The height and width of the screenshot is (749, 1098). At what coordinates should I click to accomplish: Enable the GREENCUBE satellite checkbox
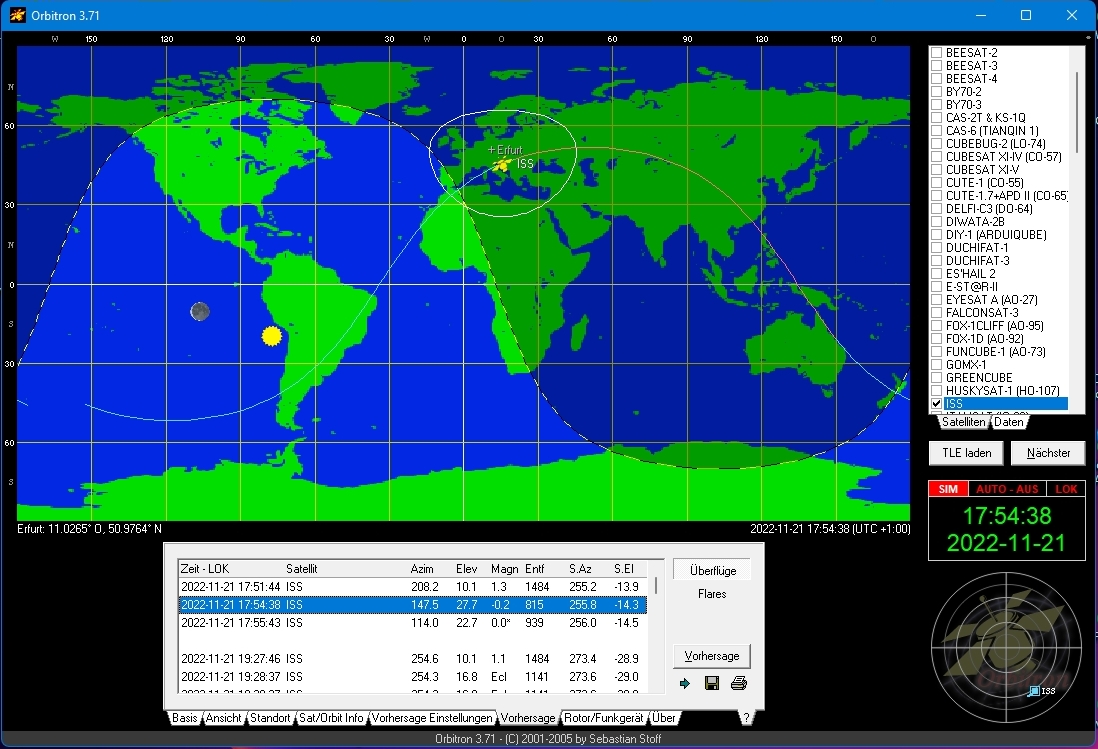pos(937,378)
